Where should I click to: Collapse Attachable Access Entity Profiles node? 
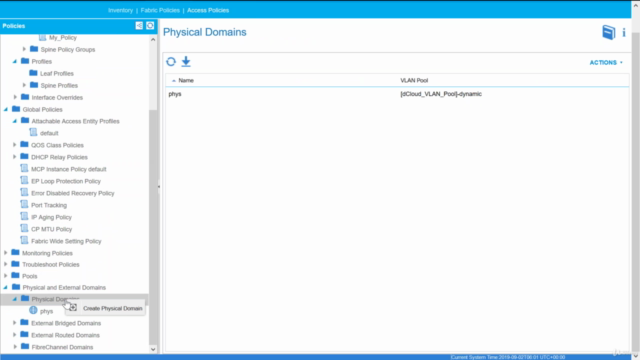[x=15, y=121]
